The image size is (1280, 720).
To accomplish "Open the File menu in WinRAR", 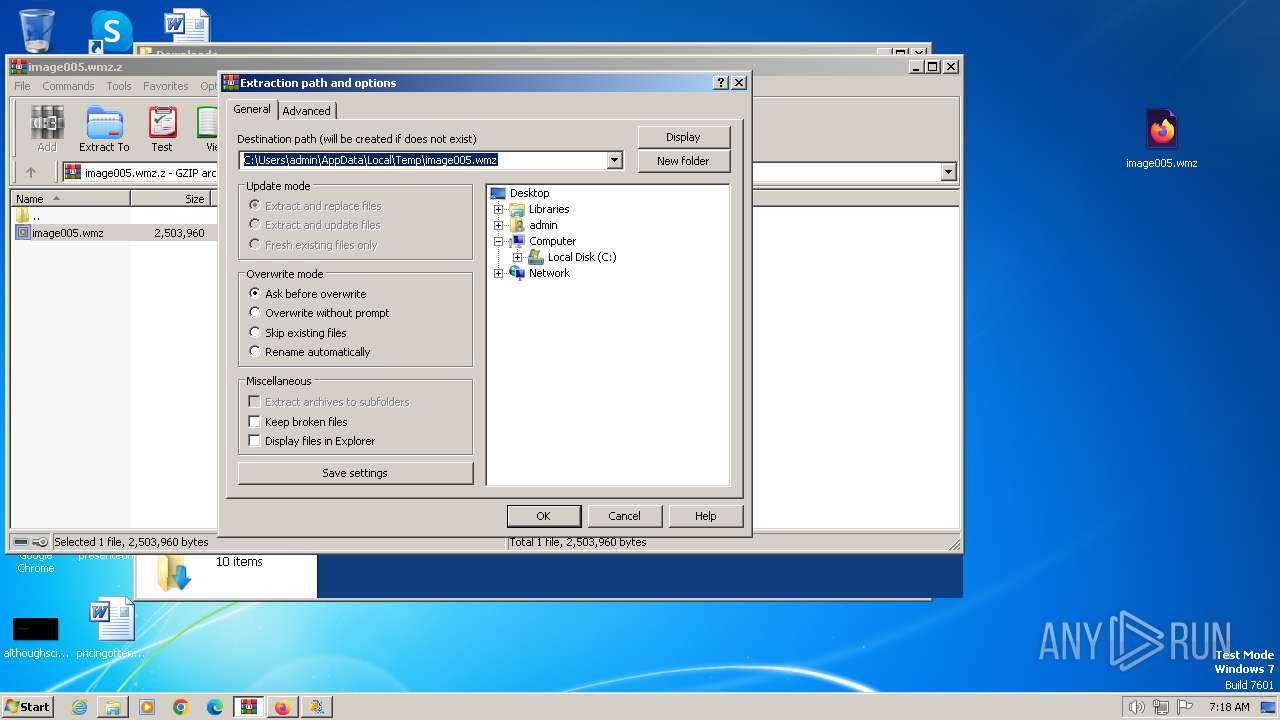I will point(22,86).
